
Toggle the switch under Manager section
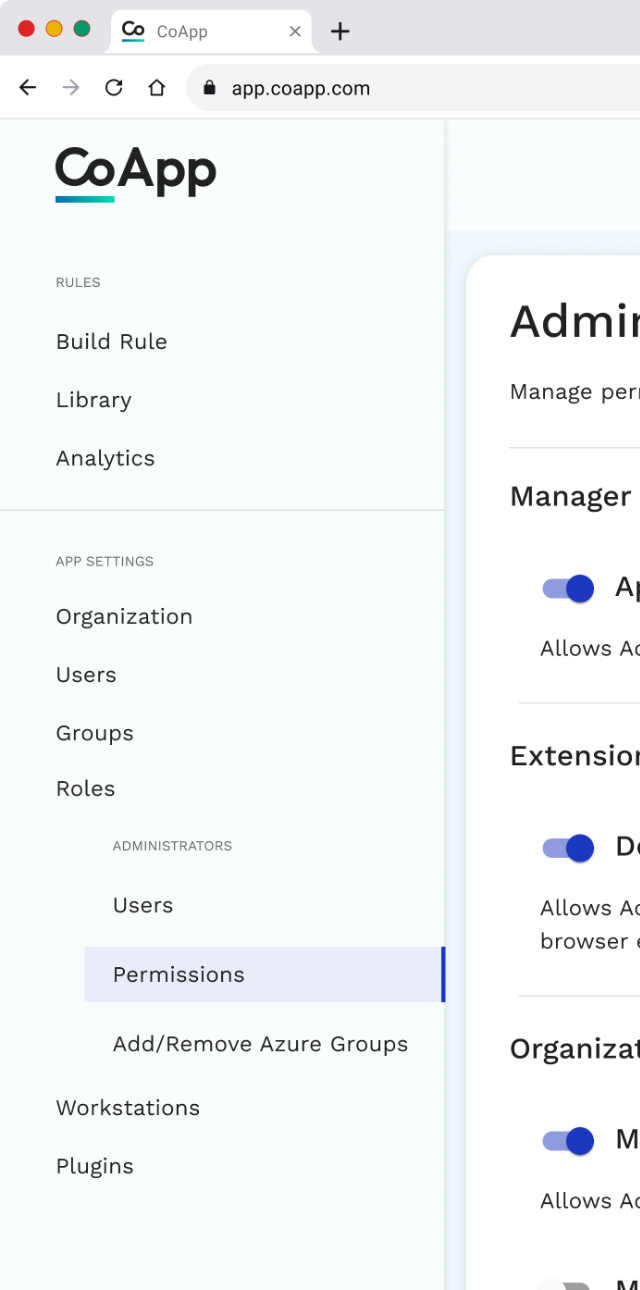[x=568, y=588]
